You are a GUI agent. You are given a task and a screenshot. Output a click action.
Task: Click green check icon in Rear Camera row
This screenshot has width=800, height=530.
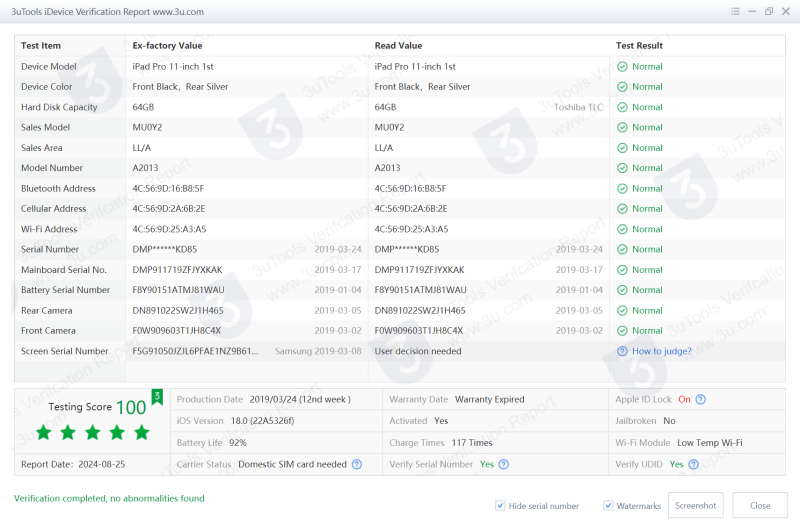pyautogui.click(x=622, y=311)
